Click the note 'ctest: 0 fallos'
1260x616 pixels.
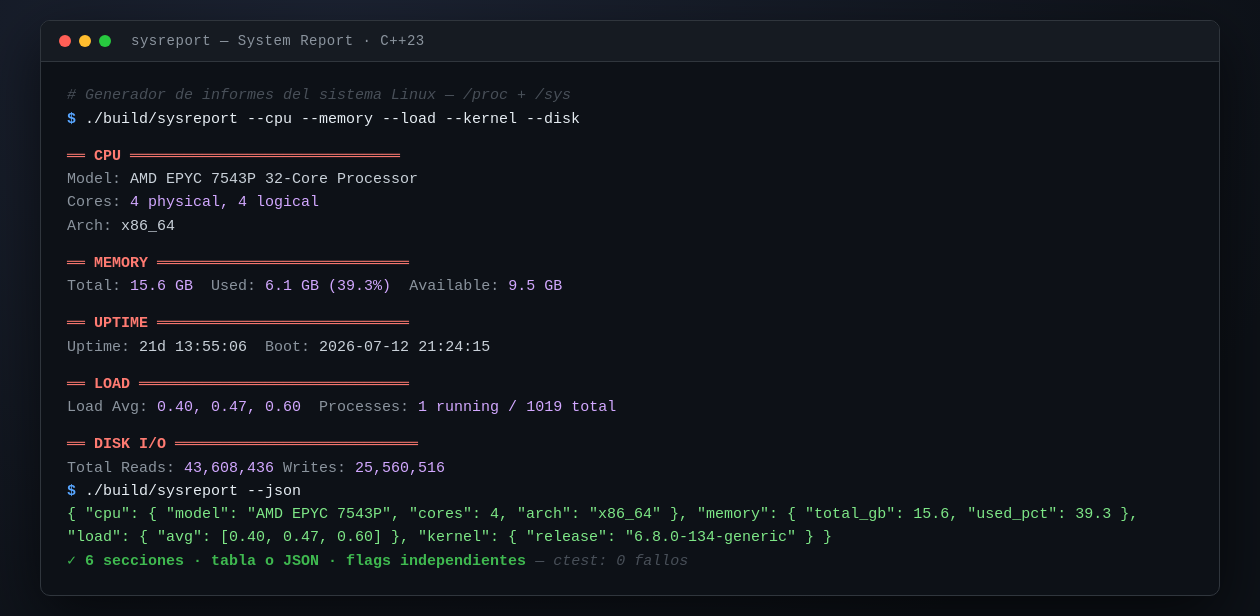pos(620,561)
